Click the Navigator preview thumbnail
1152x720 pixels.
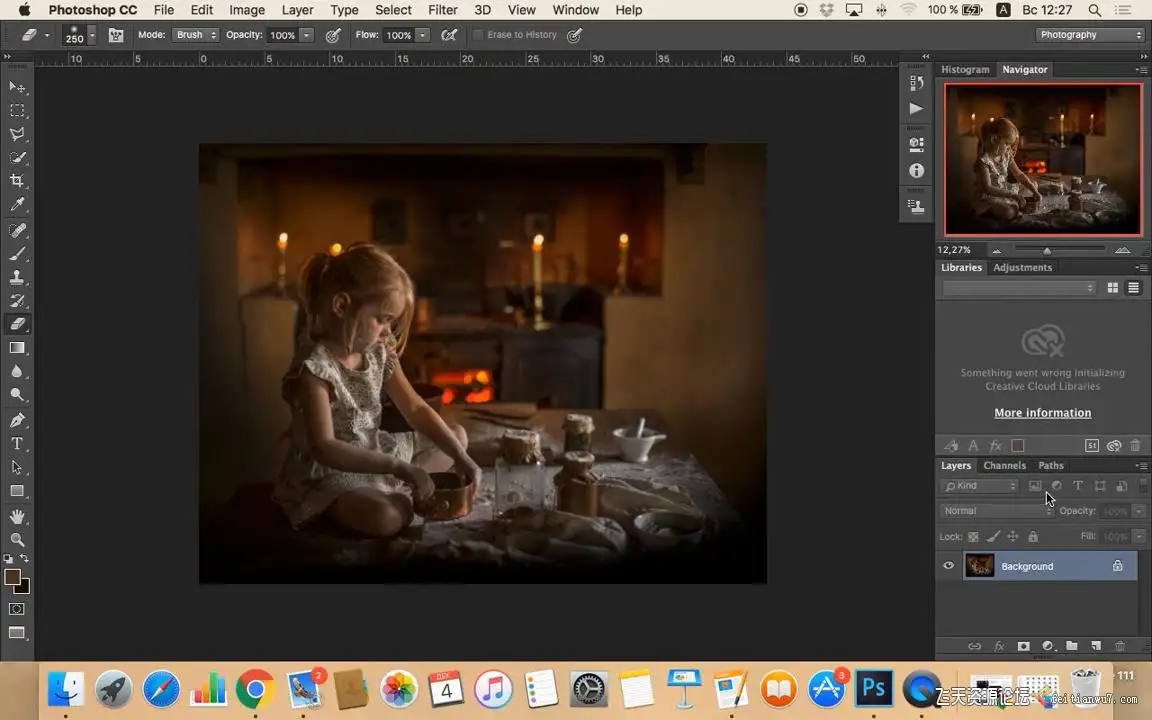(1042, 159)
